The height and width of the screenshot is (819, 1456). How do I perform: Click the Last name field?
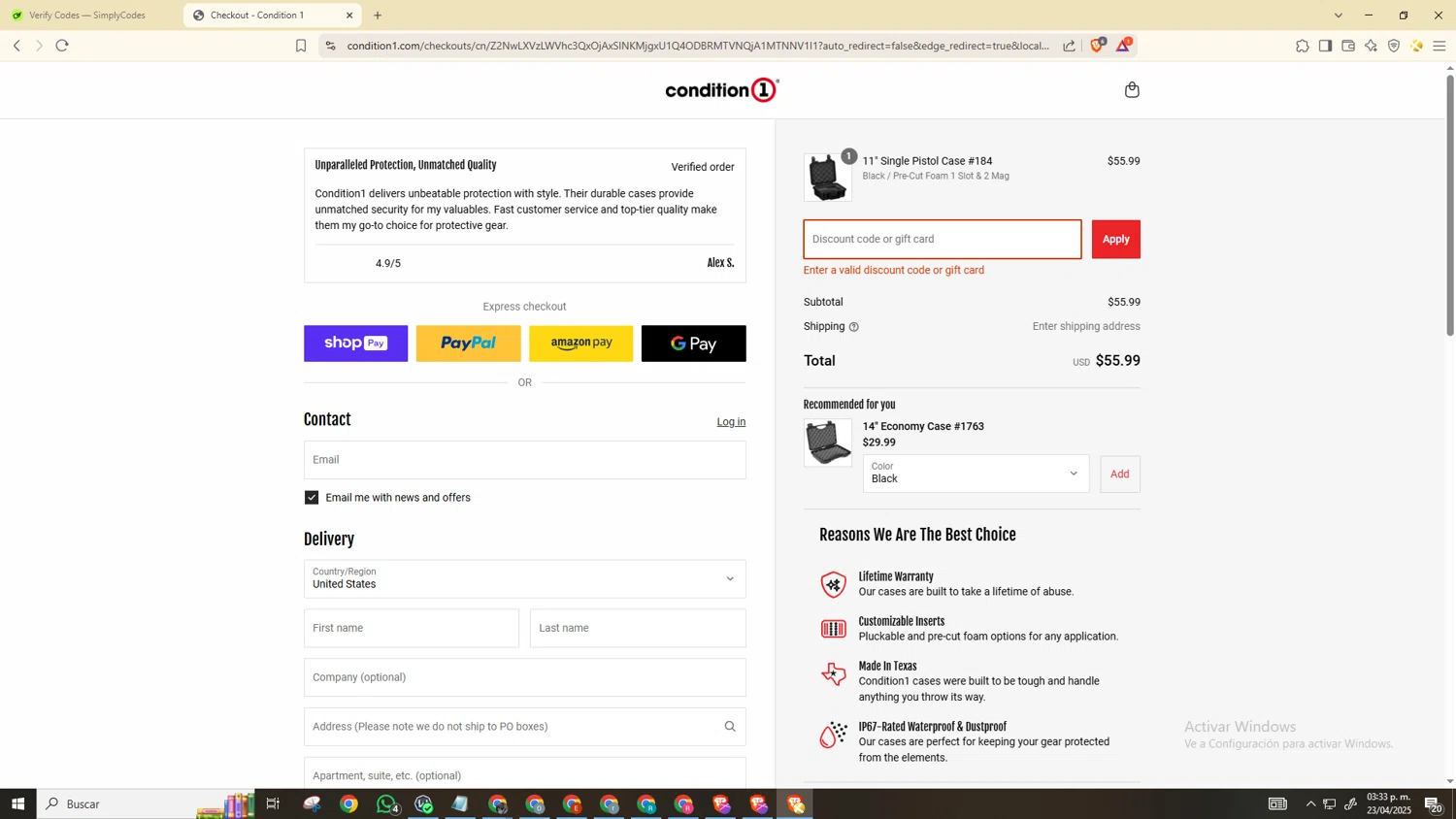tap(638, 628)
